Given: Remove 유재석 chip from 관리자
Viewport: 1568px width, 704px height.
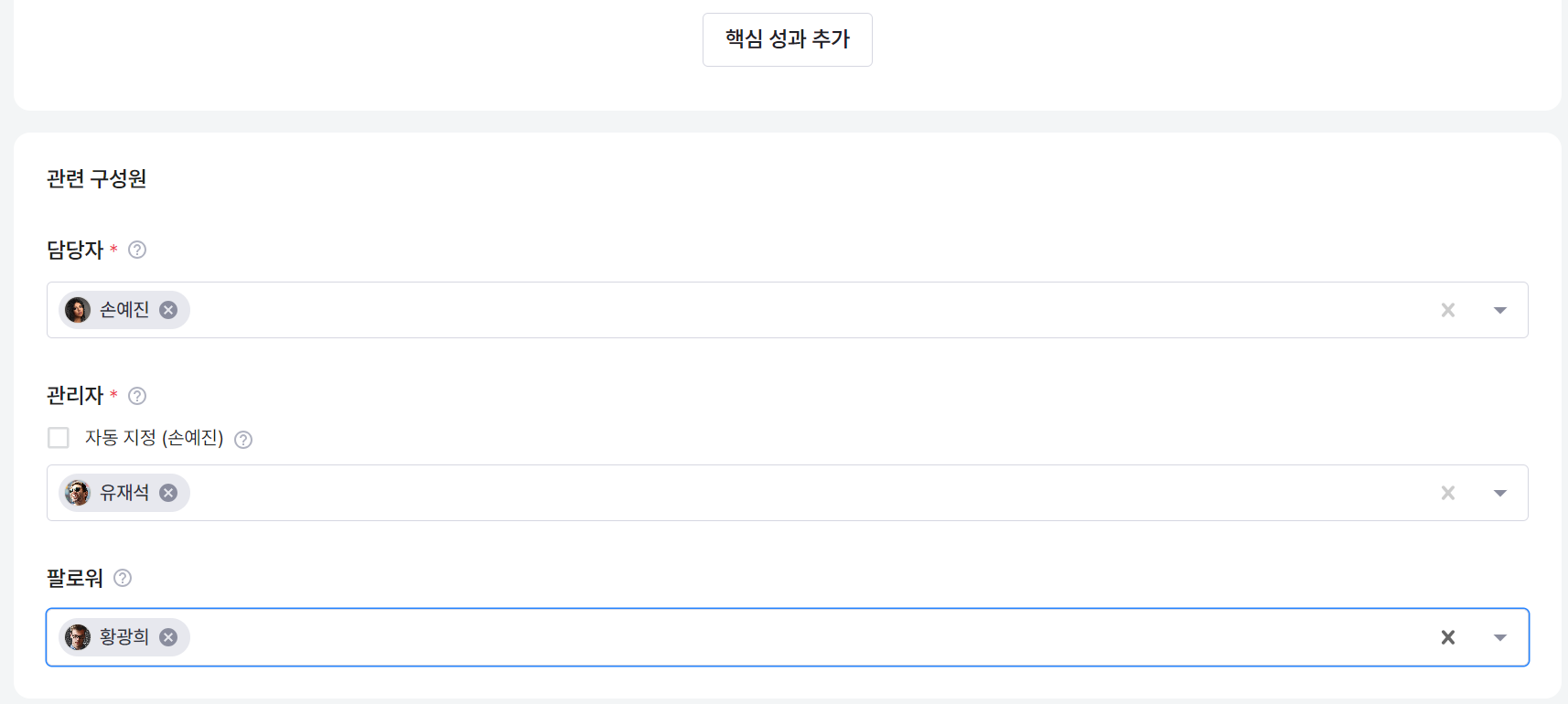Looking at the screenshot, I should pos(168,493).
